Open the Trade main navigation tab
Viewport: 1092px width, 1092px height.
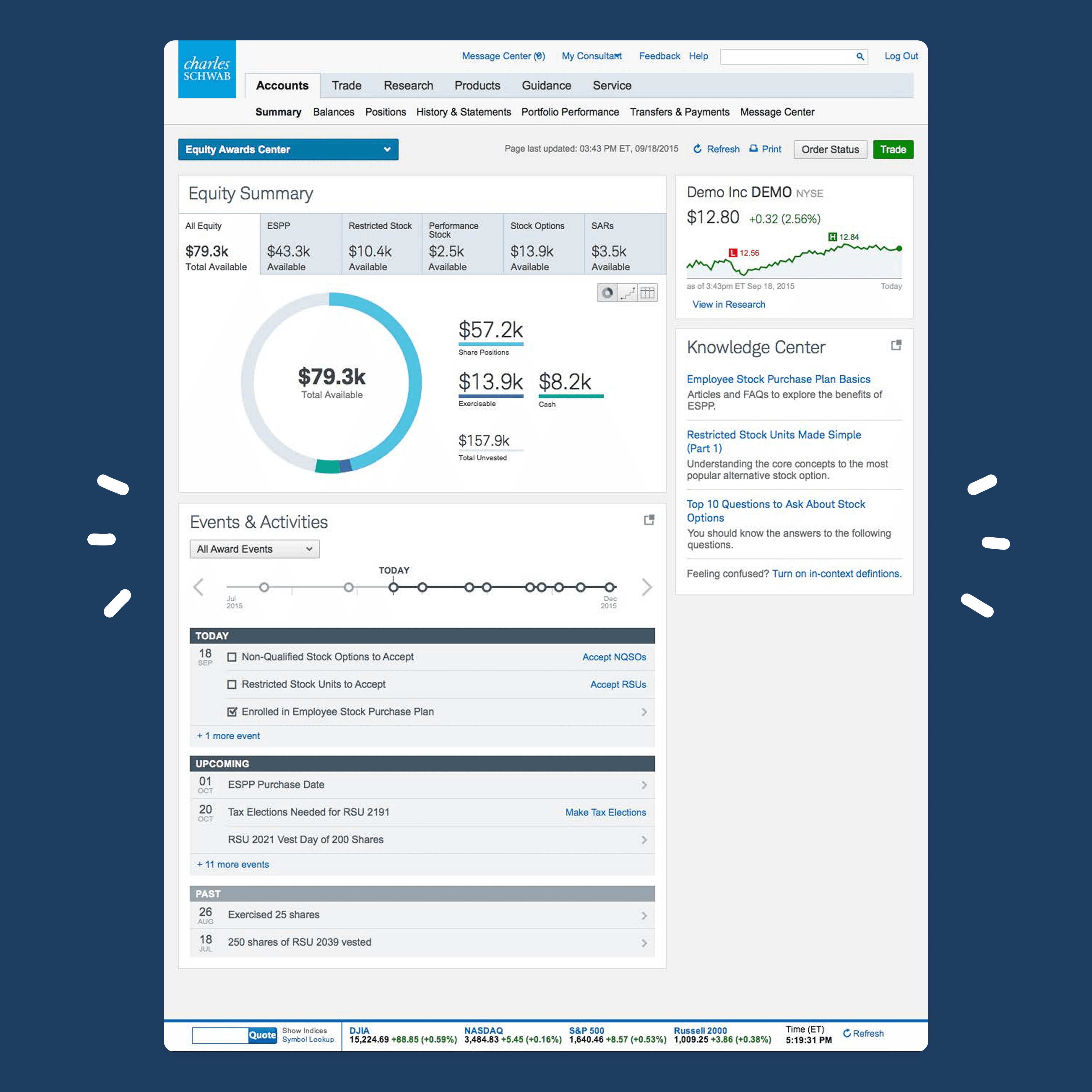(346, 85)
